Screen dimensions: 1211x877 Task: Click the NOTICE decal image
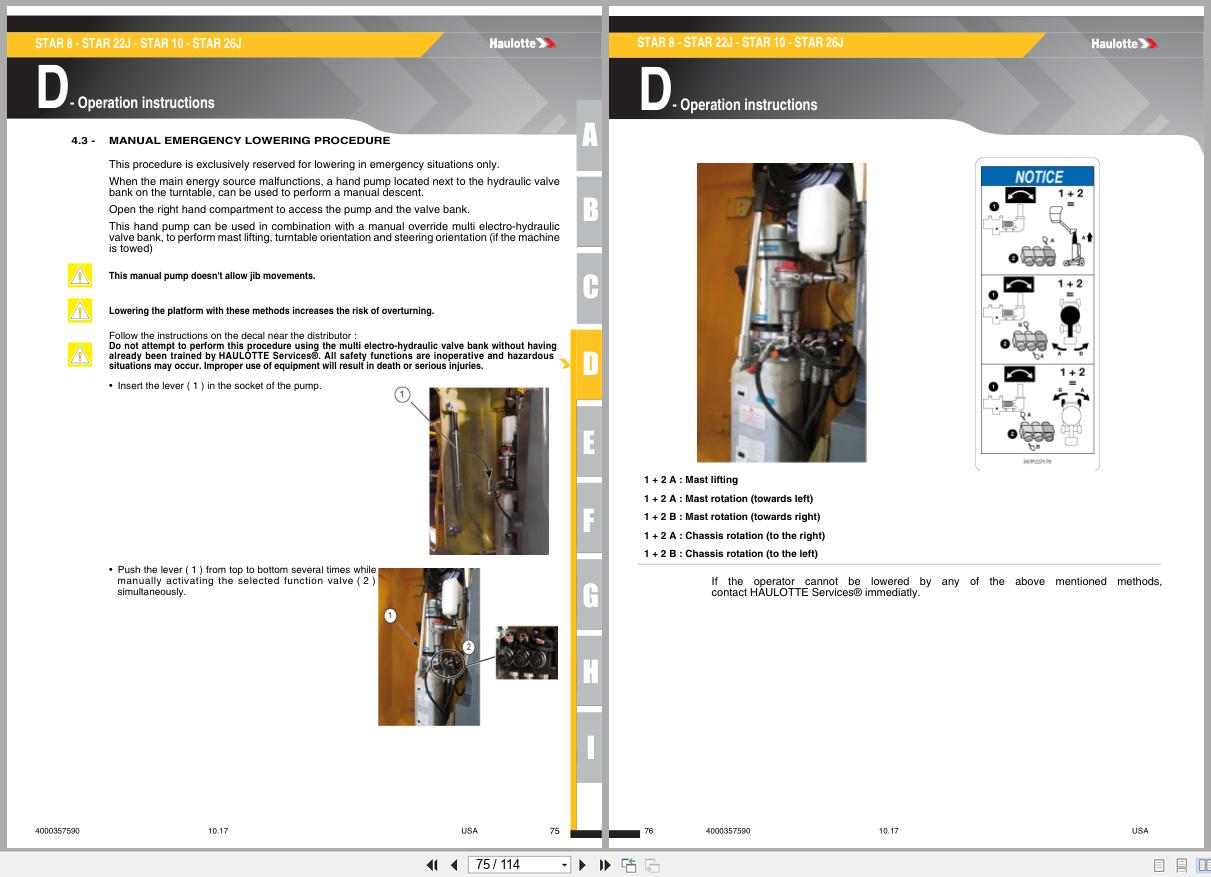coord(1038,313)
